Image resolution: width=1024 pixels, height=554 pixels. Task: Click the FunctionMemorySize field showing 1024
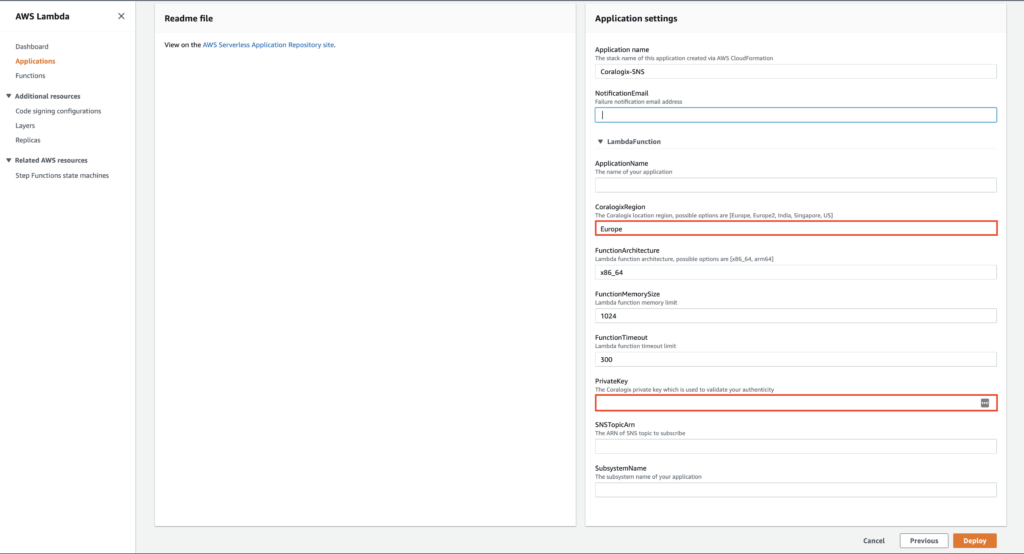[x=795, y=316]
